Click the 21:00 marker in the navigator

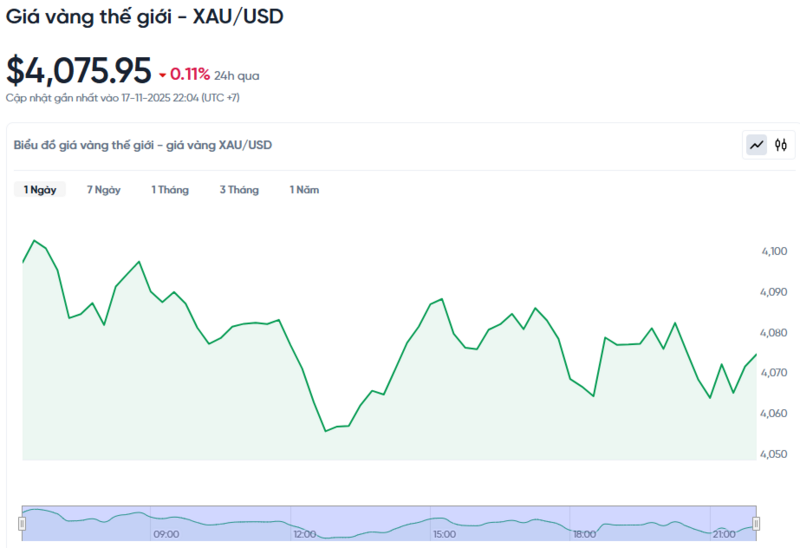click(x=724, y=534)
